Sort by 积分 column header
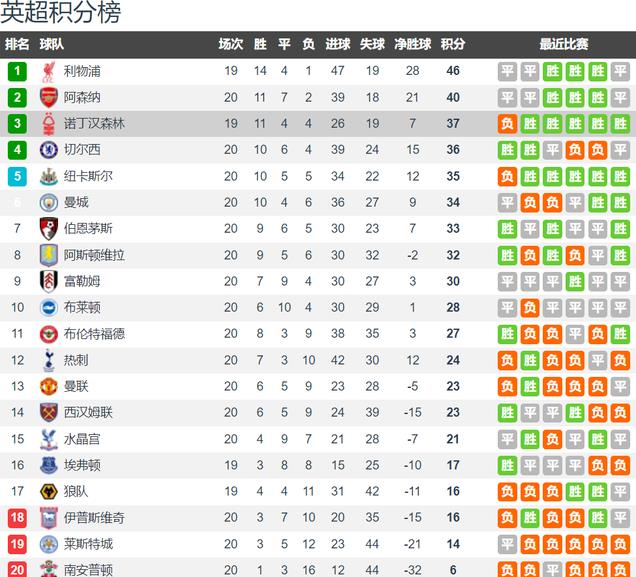This screenshot has height=577, width=636. (453, 44)
